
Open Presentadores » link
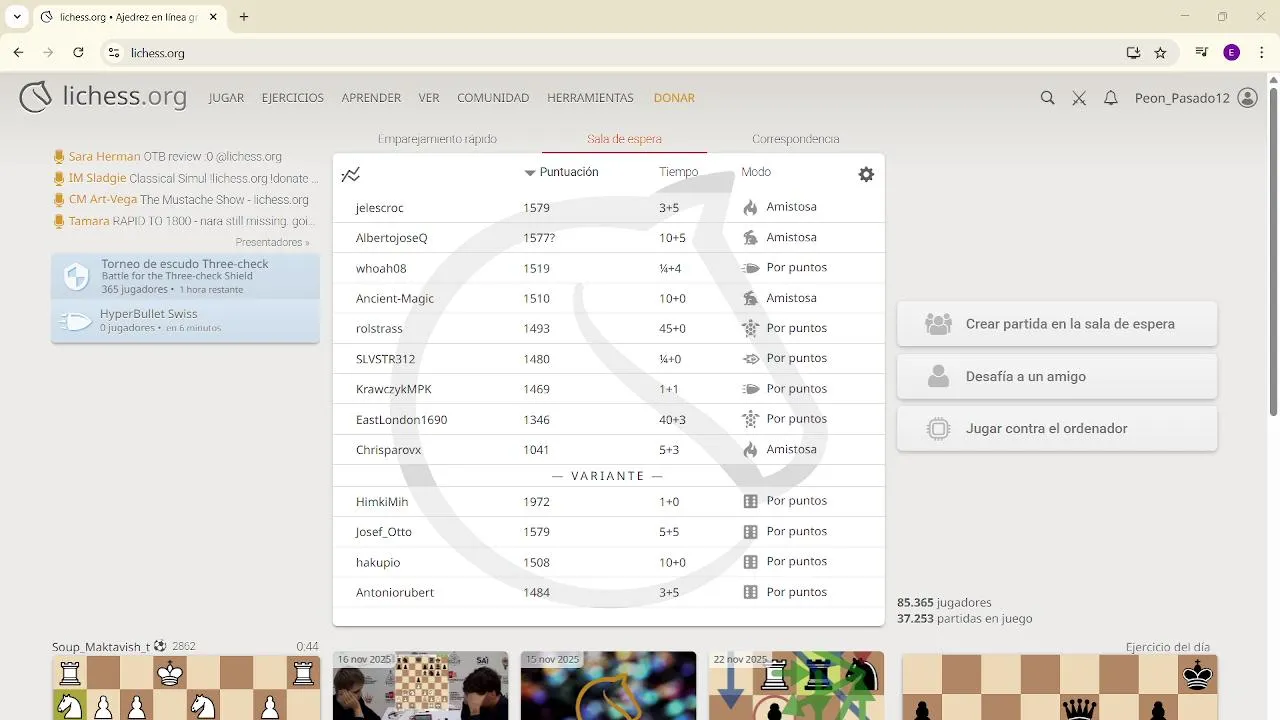point(272,242)
